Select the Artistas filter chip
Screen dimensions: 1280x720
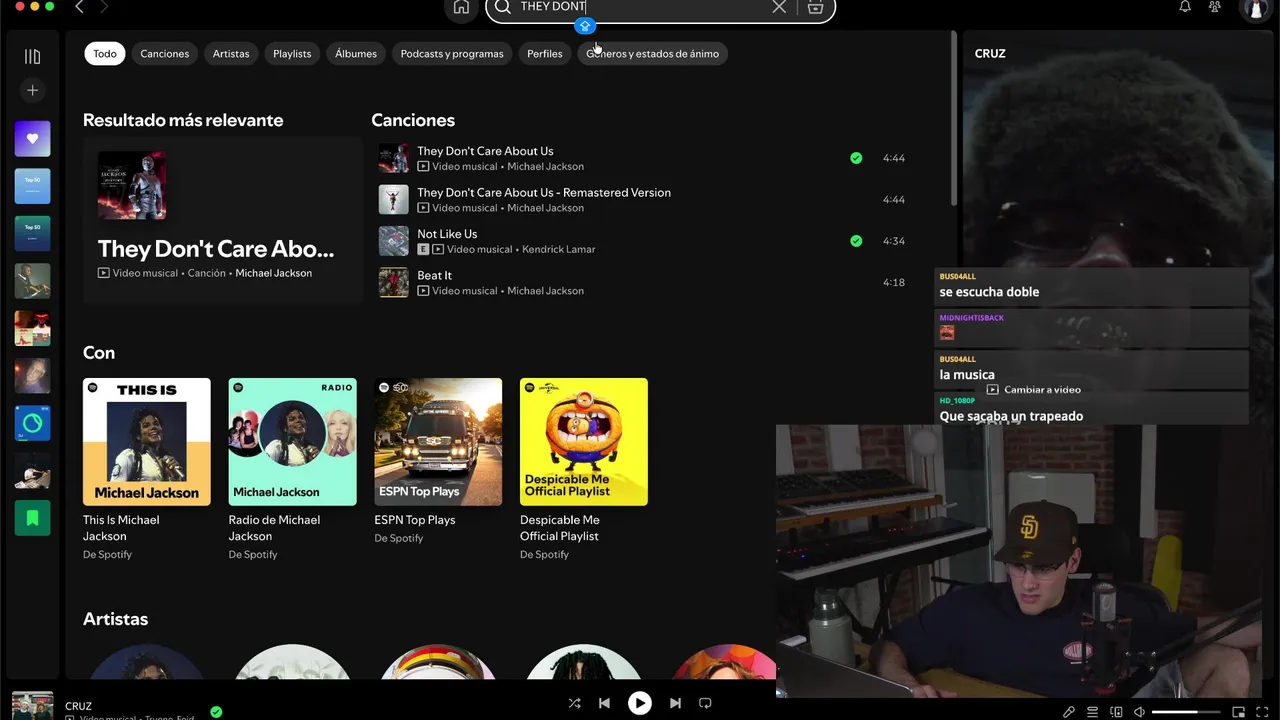point(231,54)
